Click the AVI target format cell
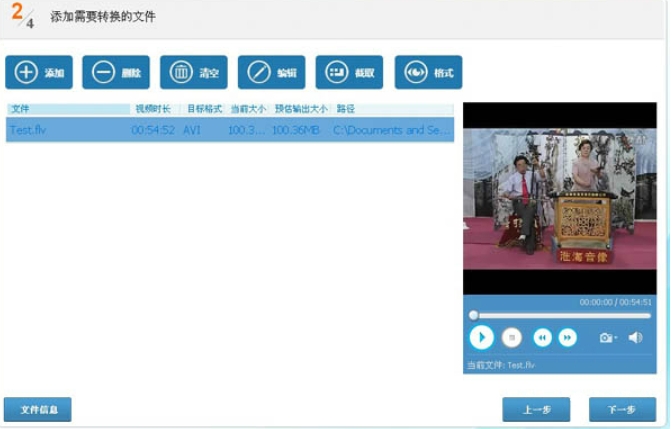The width and height of the screenshot is (672, 429). coord(192,130)
